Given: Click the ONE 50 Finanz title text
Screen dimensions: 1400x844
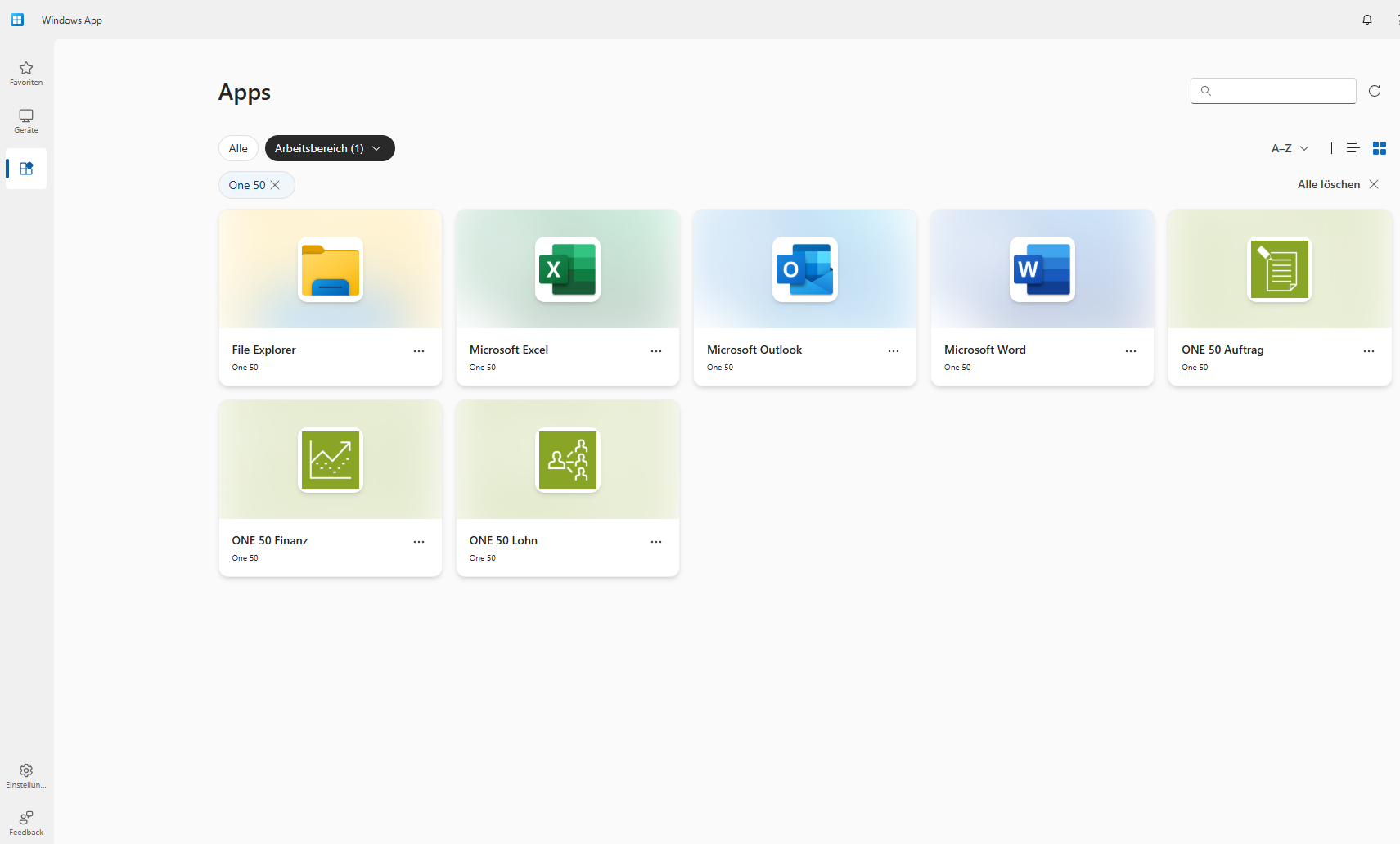Looking at the screenshot, I should (x=270, y=540).
